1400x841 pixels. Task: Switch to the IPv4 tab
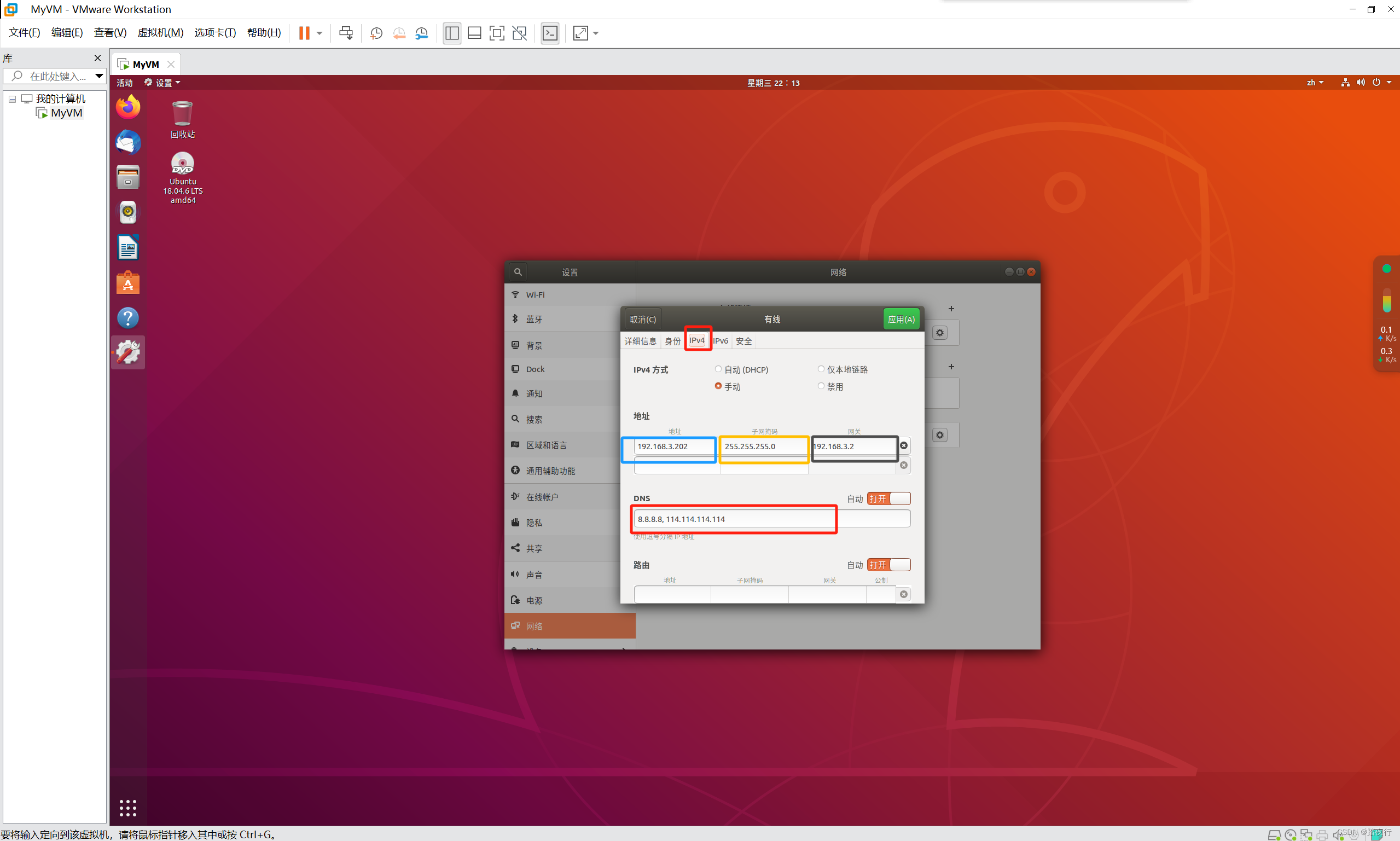pyautogui.click(x=697, y=340)
